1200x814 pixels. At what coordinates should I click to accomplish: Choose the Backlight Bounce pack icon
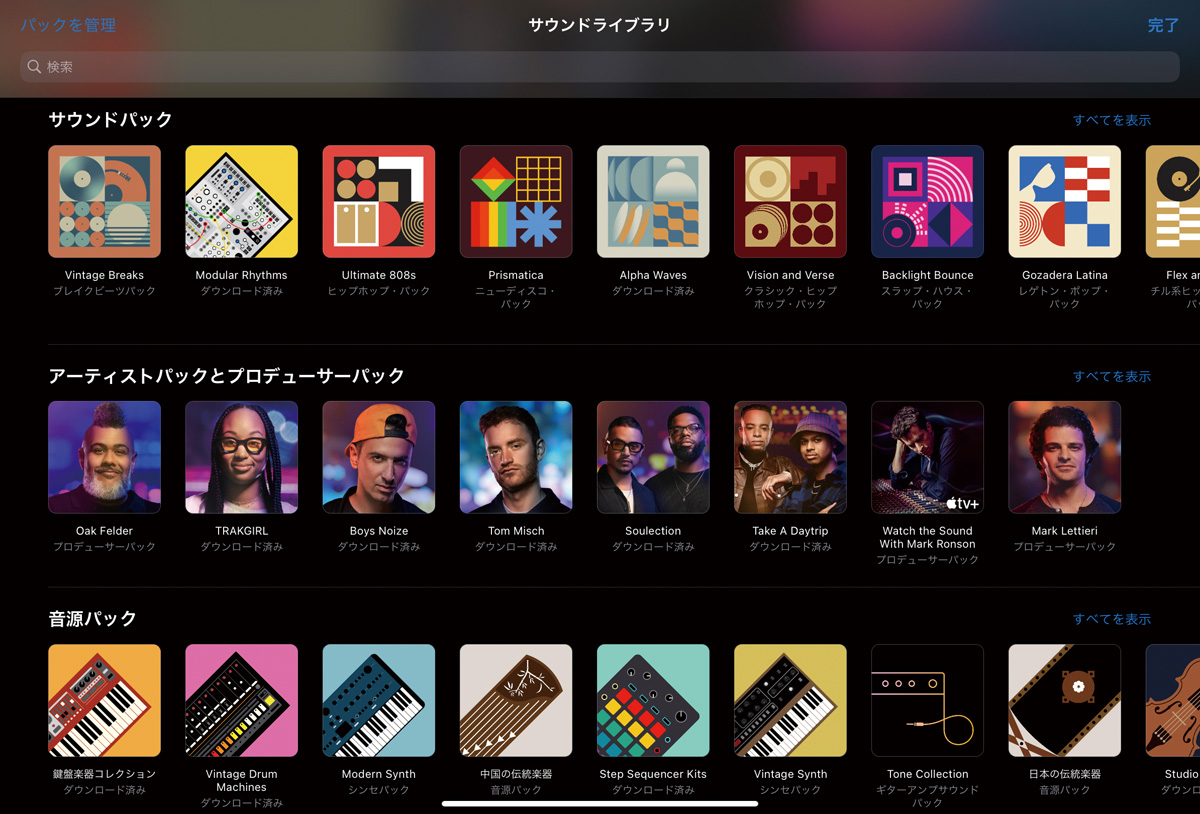point(927,201)
